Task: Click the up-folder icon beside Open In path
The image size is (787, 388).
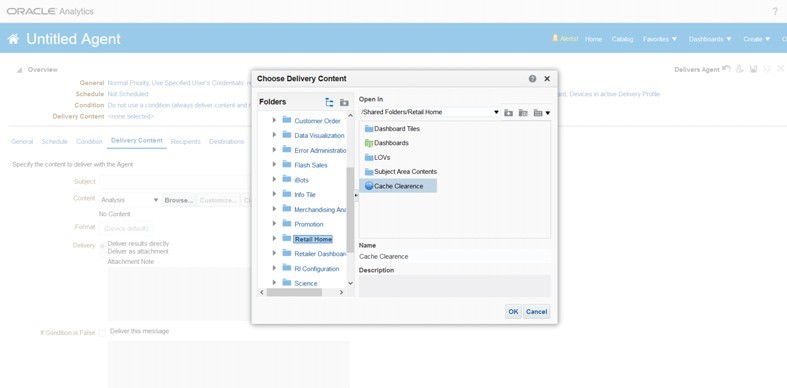Action: (x=508, y=112)
